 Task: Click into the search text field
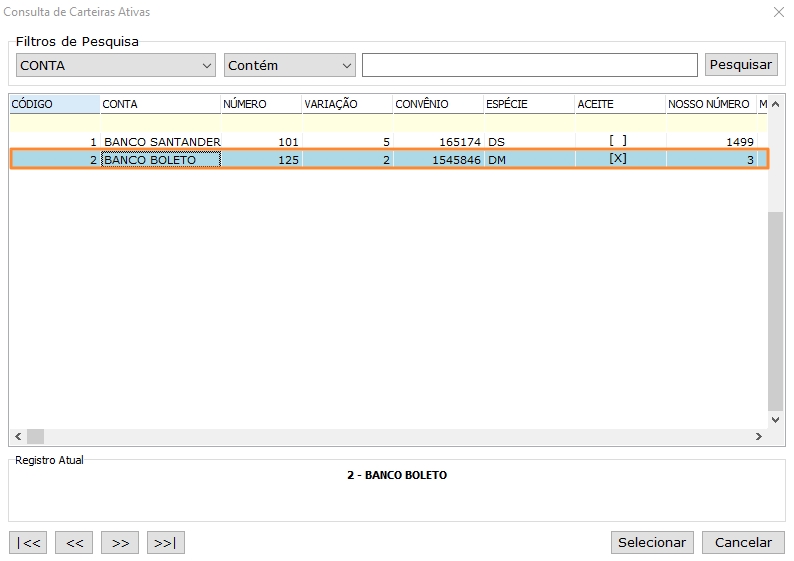[529, 65]
